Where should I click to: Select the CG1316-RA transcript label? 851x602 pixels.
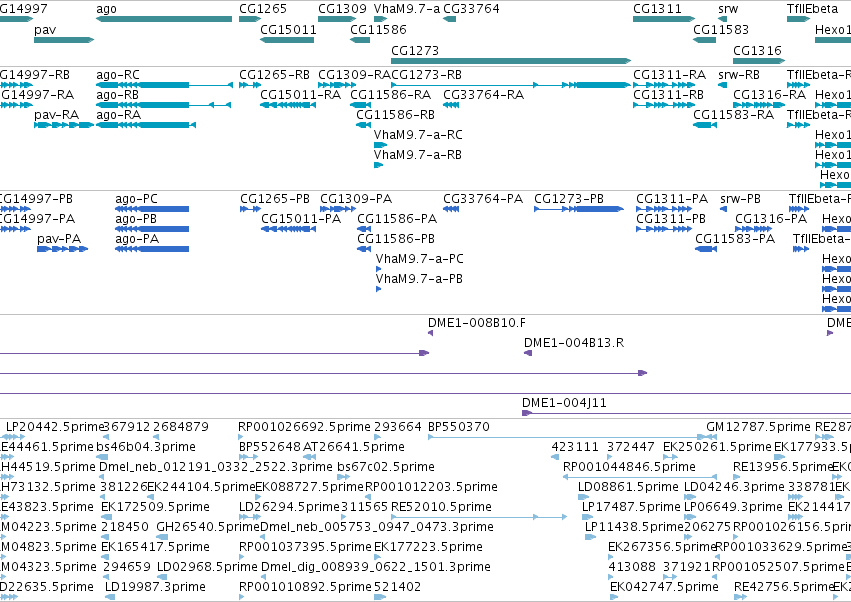[770, 95]
